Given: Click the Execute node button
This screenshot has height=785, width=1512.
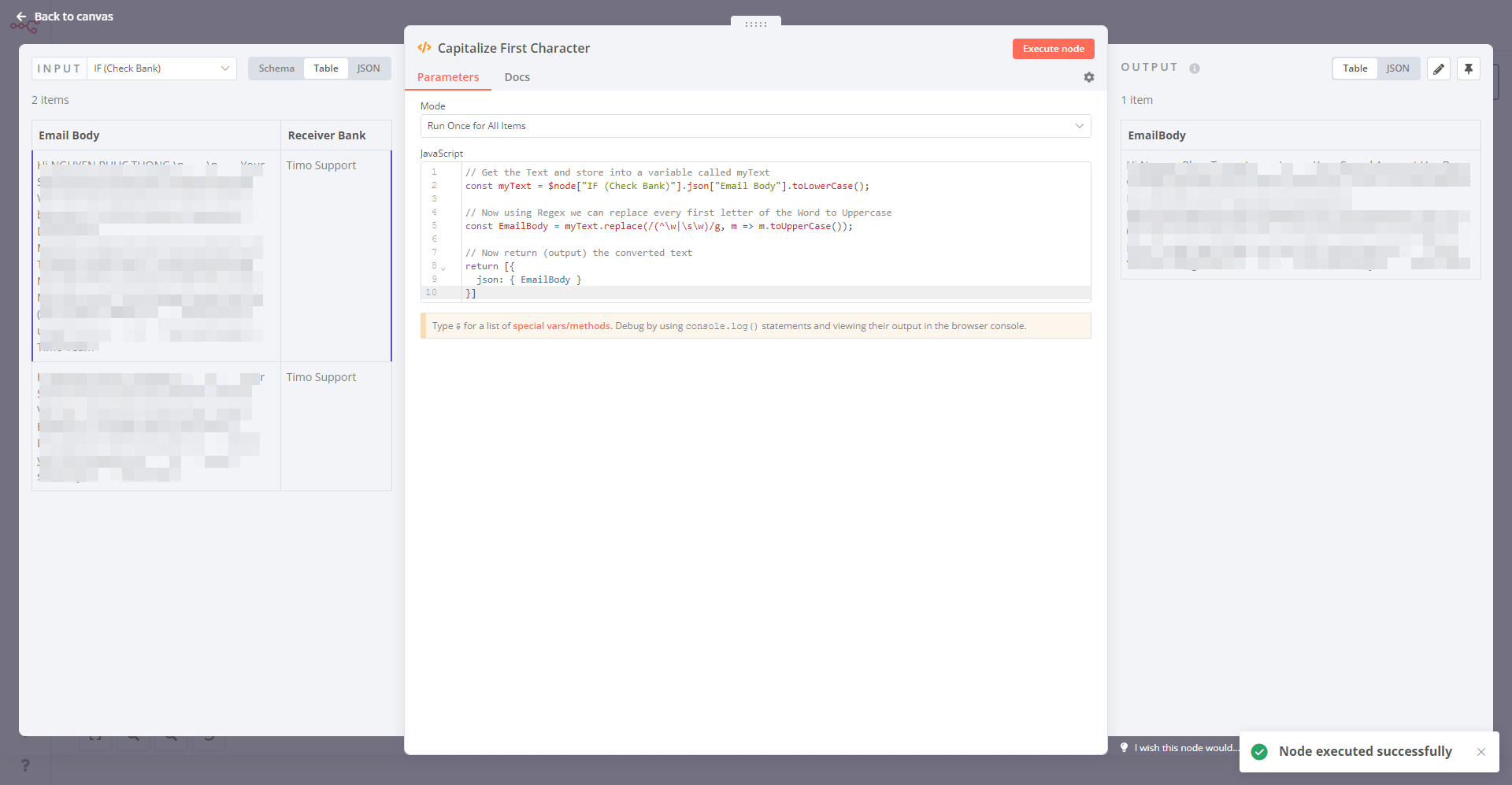Looking at the screenshot, I should coord(1053,49).
